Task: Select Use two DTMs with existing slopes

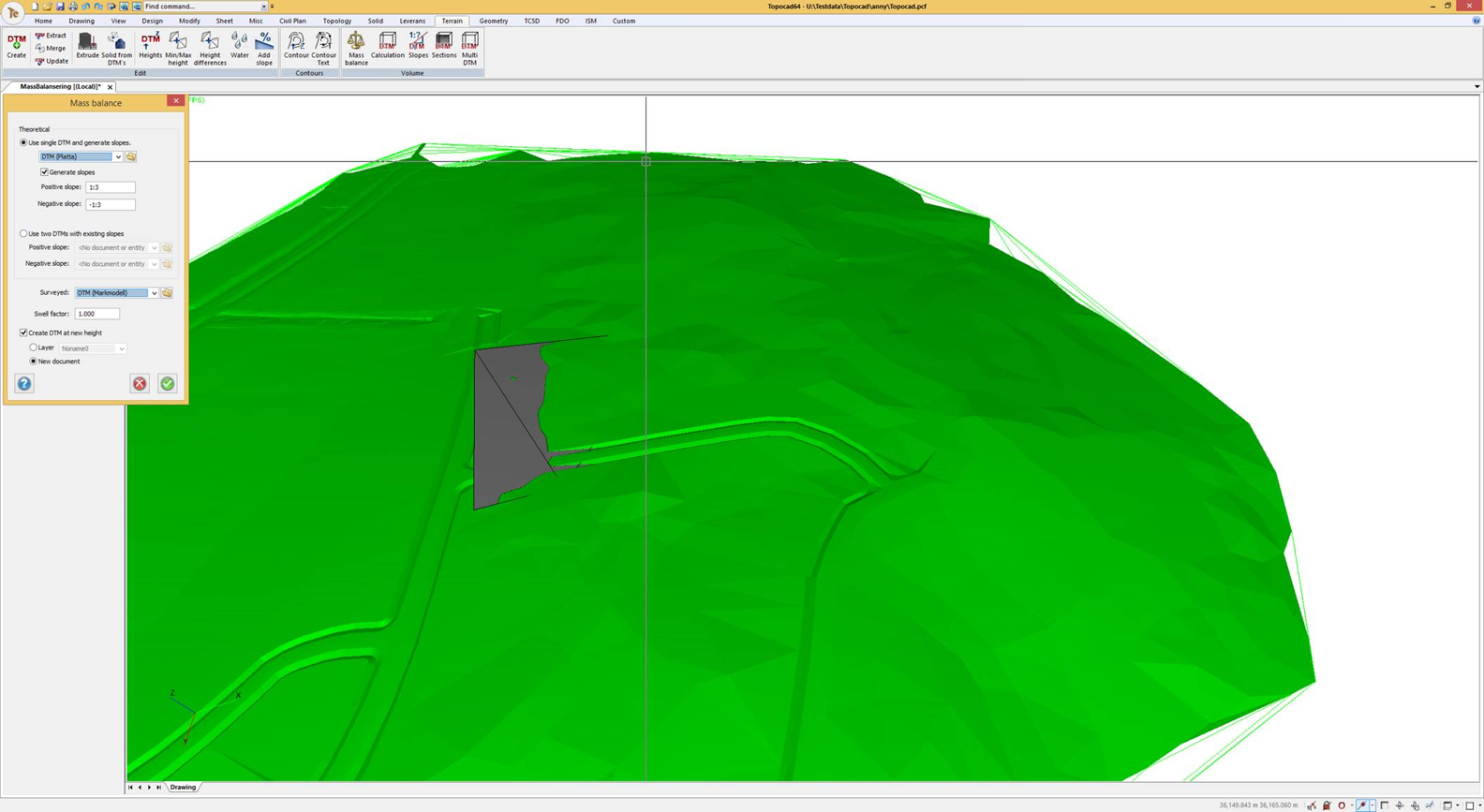Action: (23, 233)
